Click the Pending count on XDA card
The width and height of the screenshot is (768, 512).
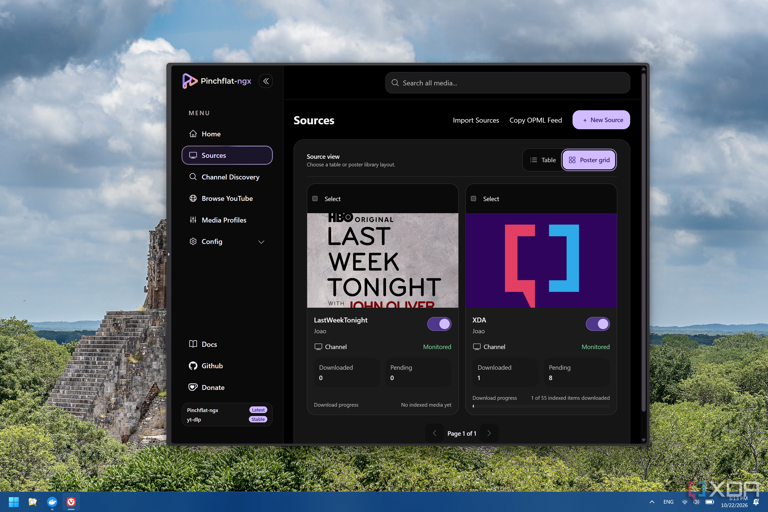click(x=576, y=372)
